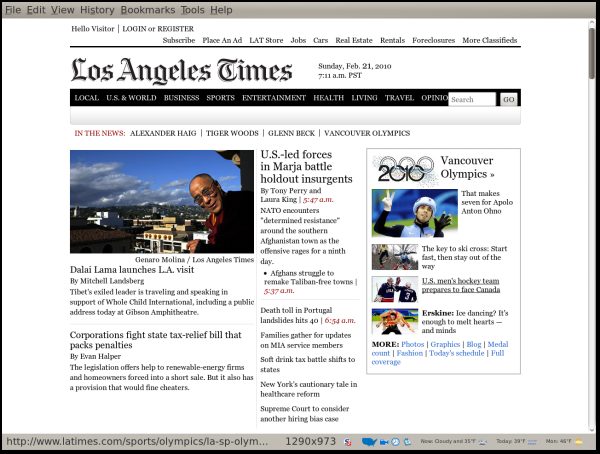Click GLENN BECK in the news bar
Viewport: 600px width, 454px height.
[x=291, y=133]
